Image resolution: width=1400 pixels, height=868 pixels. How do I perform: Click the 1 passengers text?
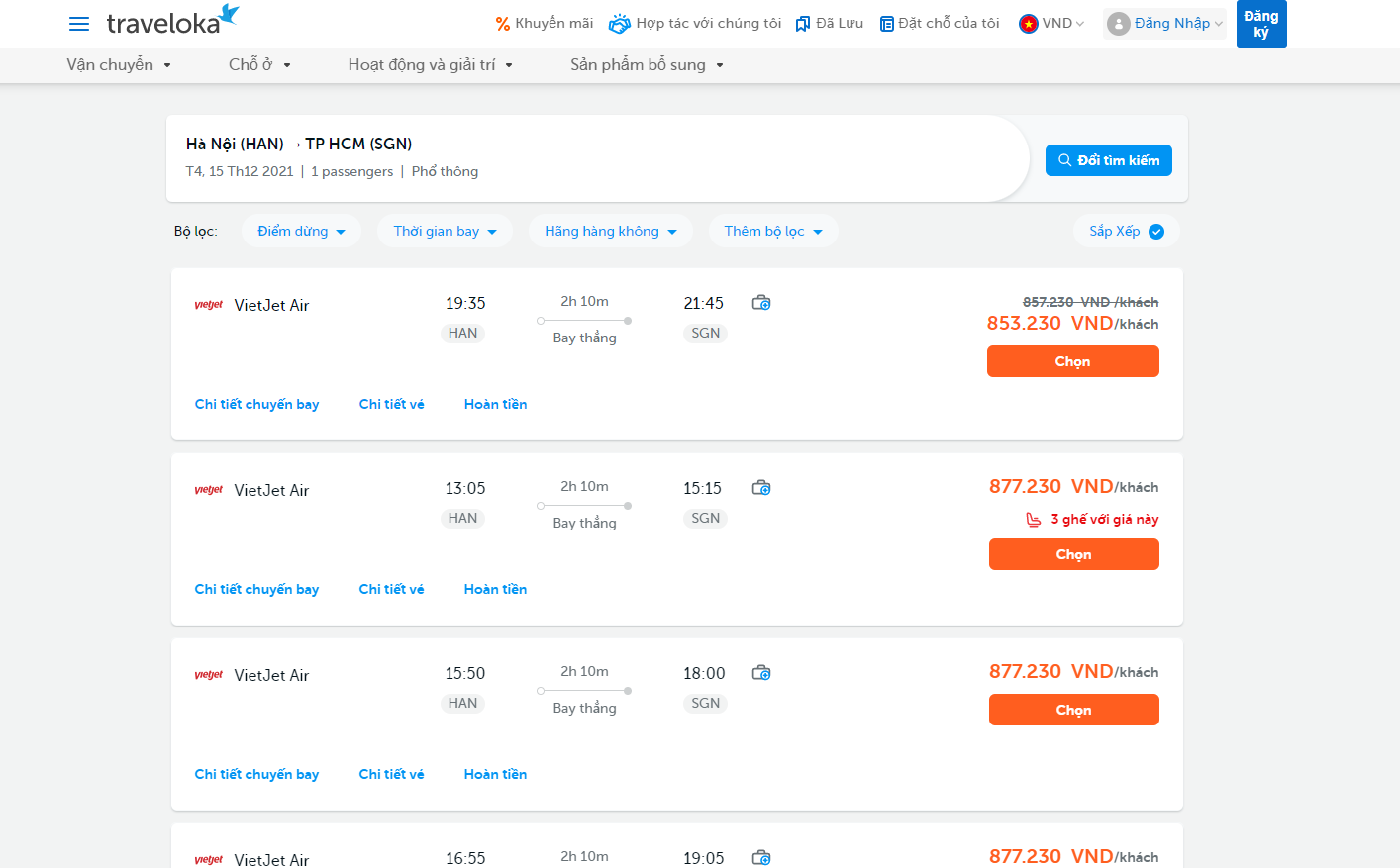[x=351, y=172]
